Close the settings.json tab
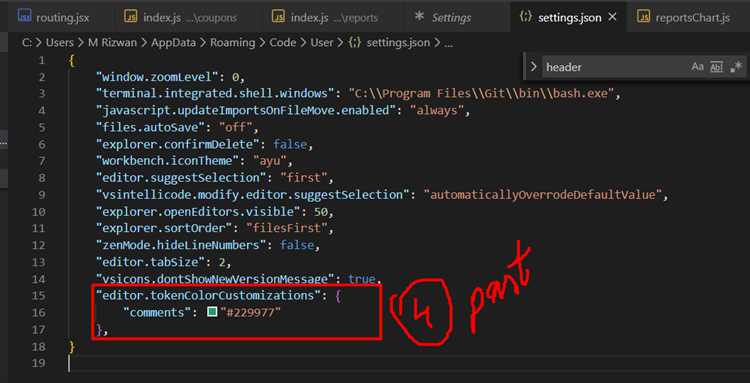Image resolution: width=750 pixels, height=383 pixels. [612, 18]
